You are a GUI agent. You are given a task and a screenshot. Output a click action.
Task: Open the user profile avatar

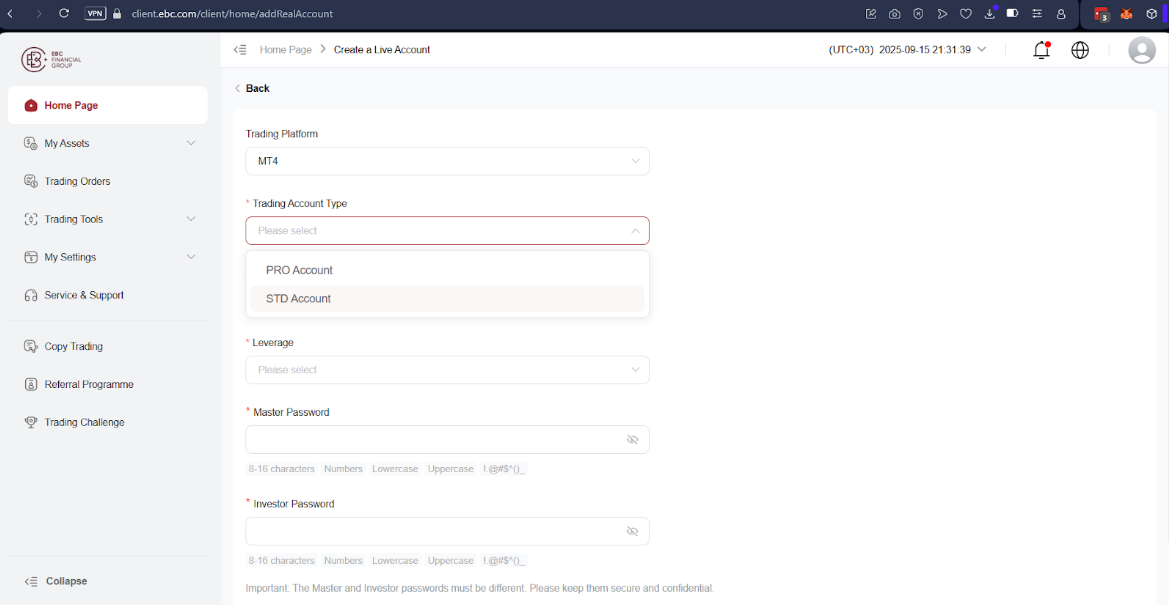[1141, 50]
